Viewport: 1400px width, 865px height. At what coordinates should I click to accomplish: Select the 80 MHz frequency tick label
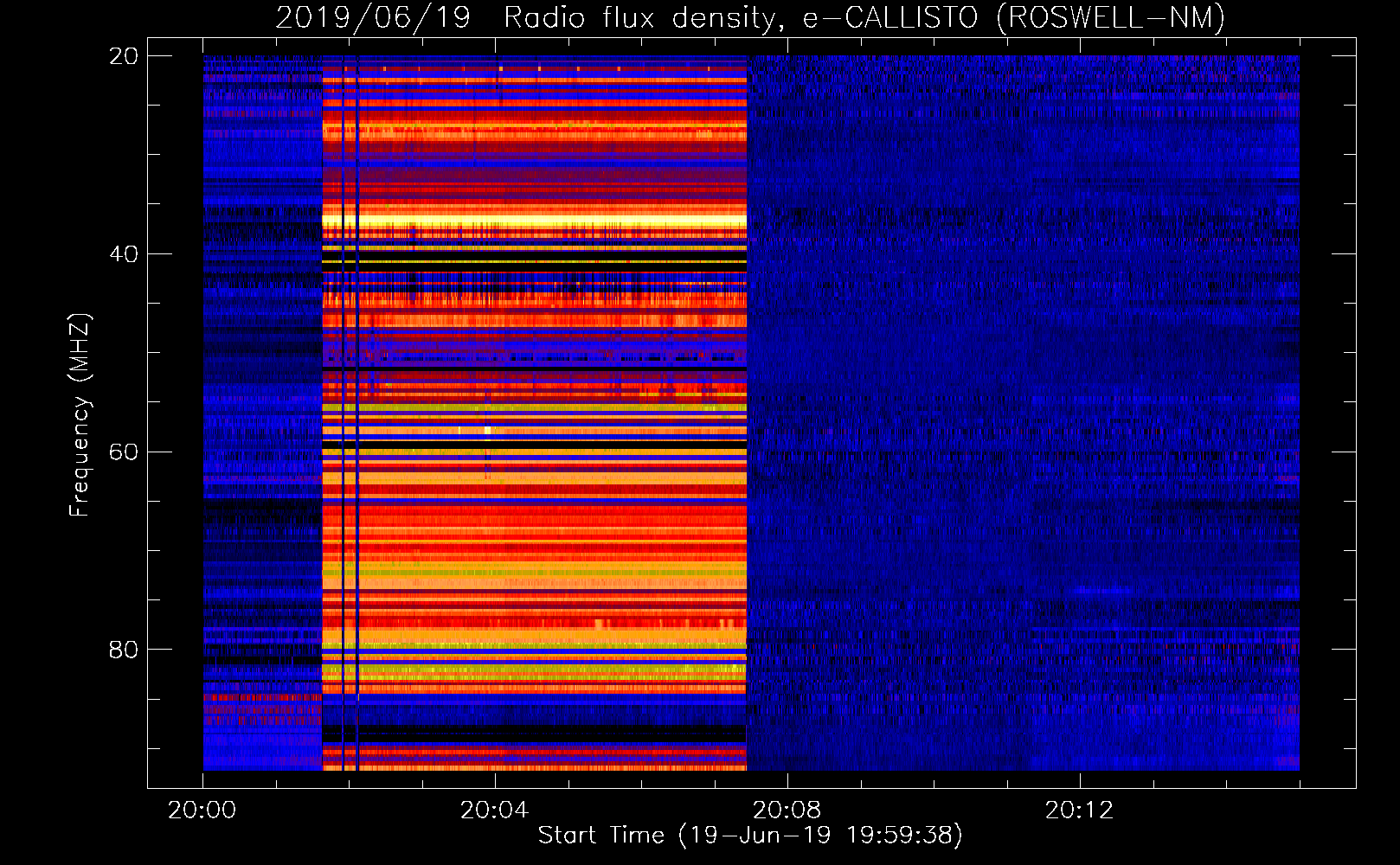124,650
